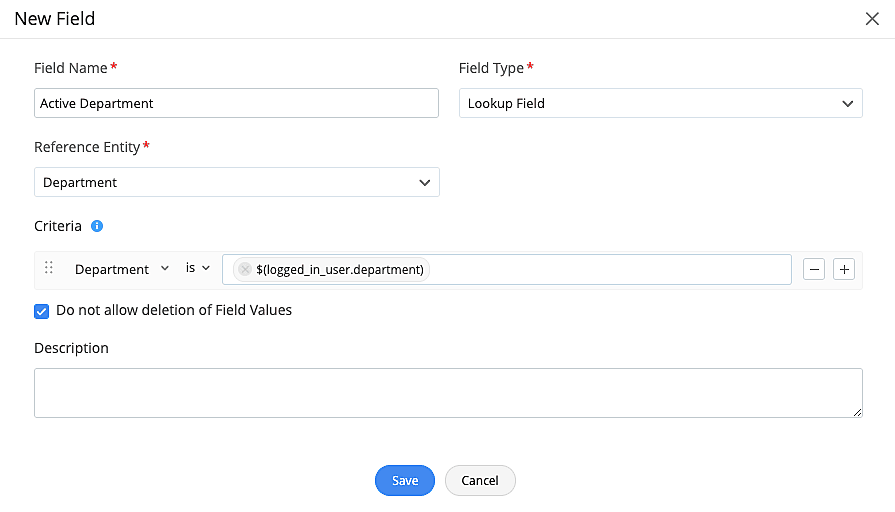
Task: Click the criteria row drag handle
Action: click(x=49, y=268)
